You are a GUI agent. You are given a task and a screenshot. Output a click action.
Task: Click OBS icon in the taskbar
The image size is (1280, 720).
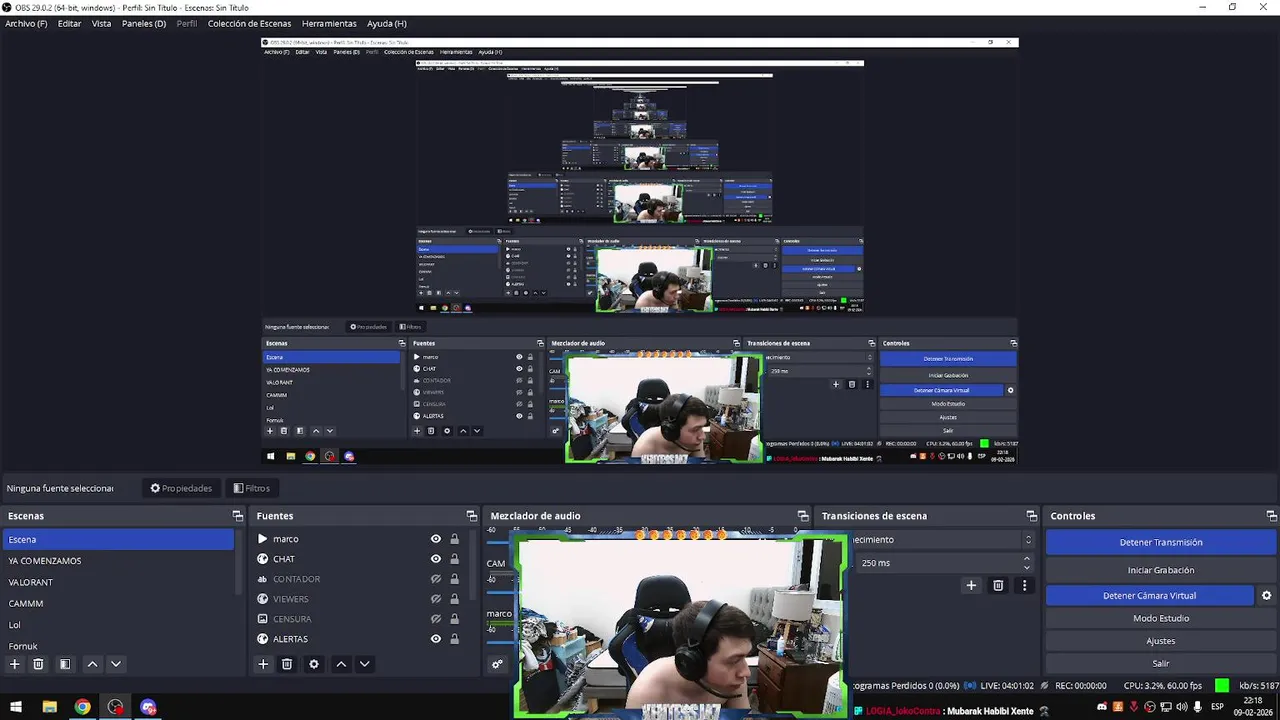click(116, 707)
